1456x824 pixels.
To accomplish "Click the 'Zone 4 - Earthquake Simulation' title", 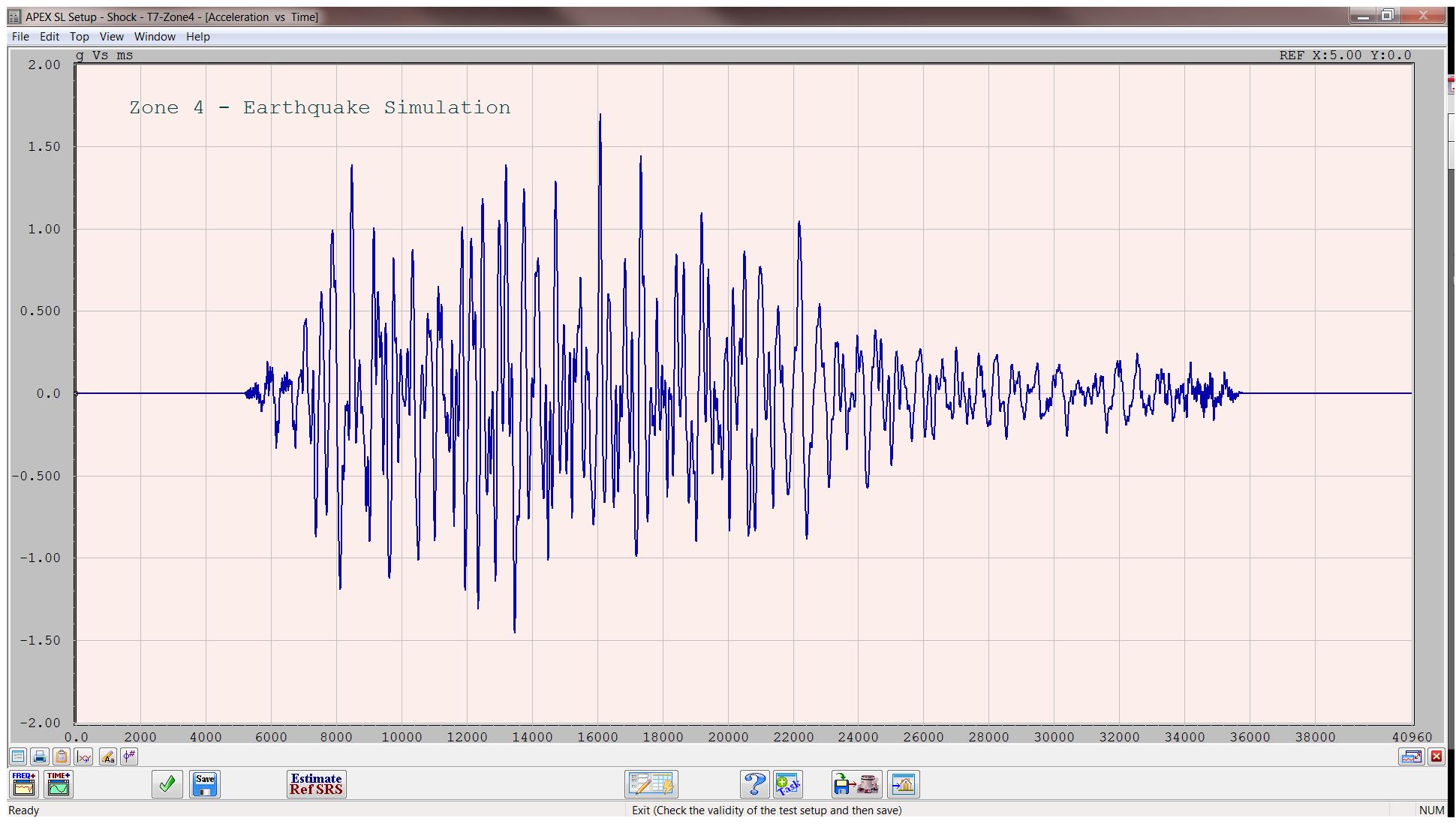I will pos(320,107).
